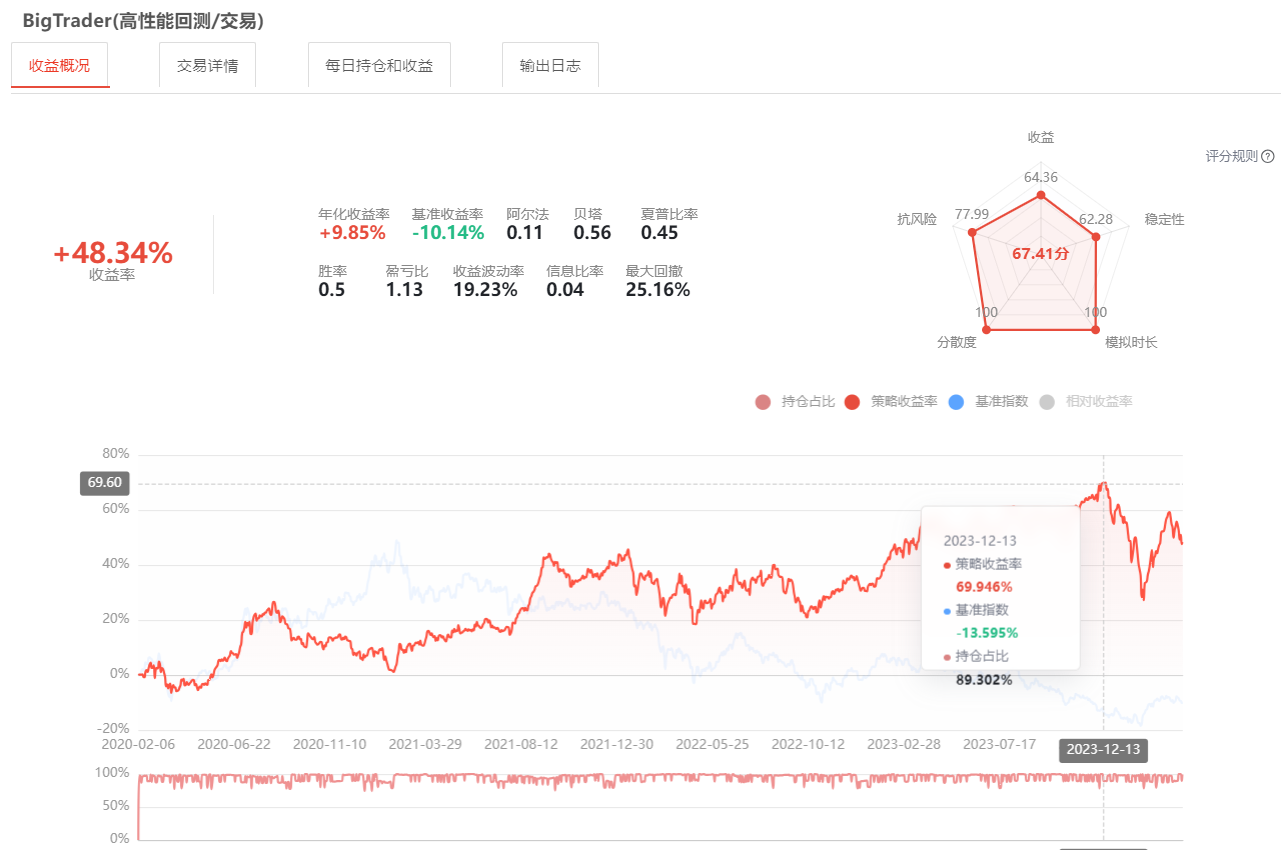
Task: Switch to the 交易详情 tab
Action: tap(207, 65)
